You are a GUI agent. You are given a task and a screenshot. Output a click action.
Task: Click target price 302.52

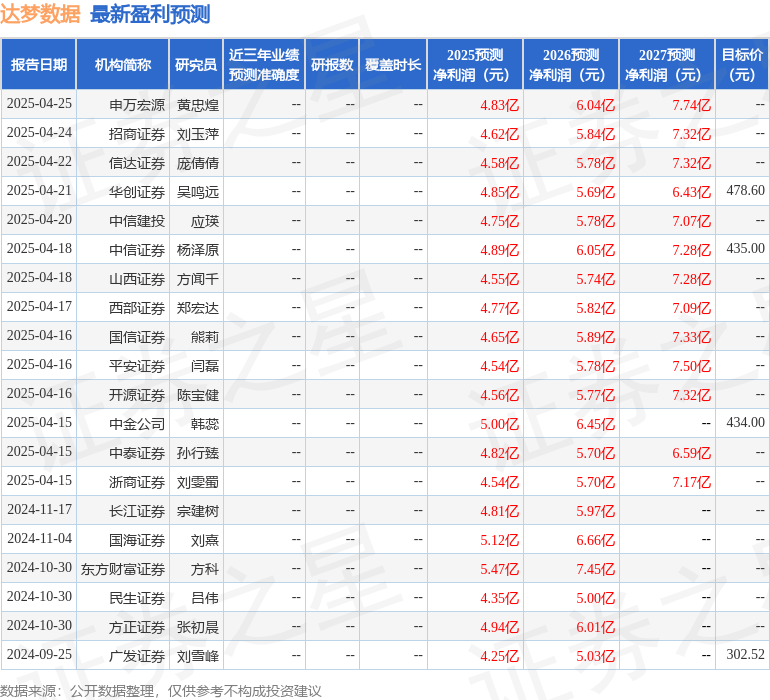click(x=745, y=654)
